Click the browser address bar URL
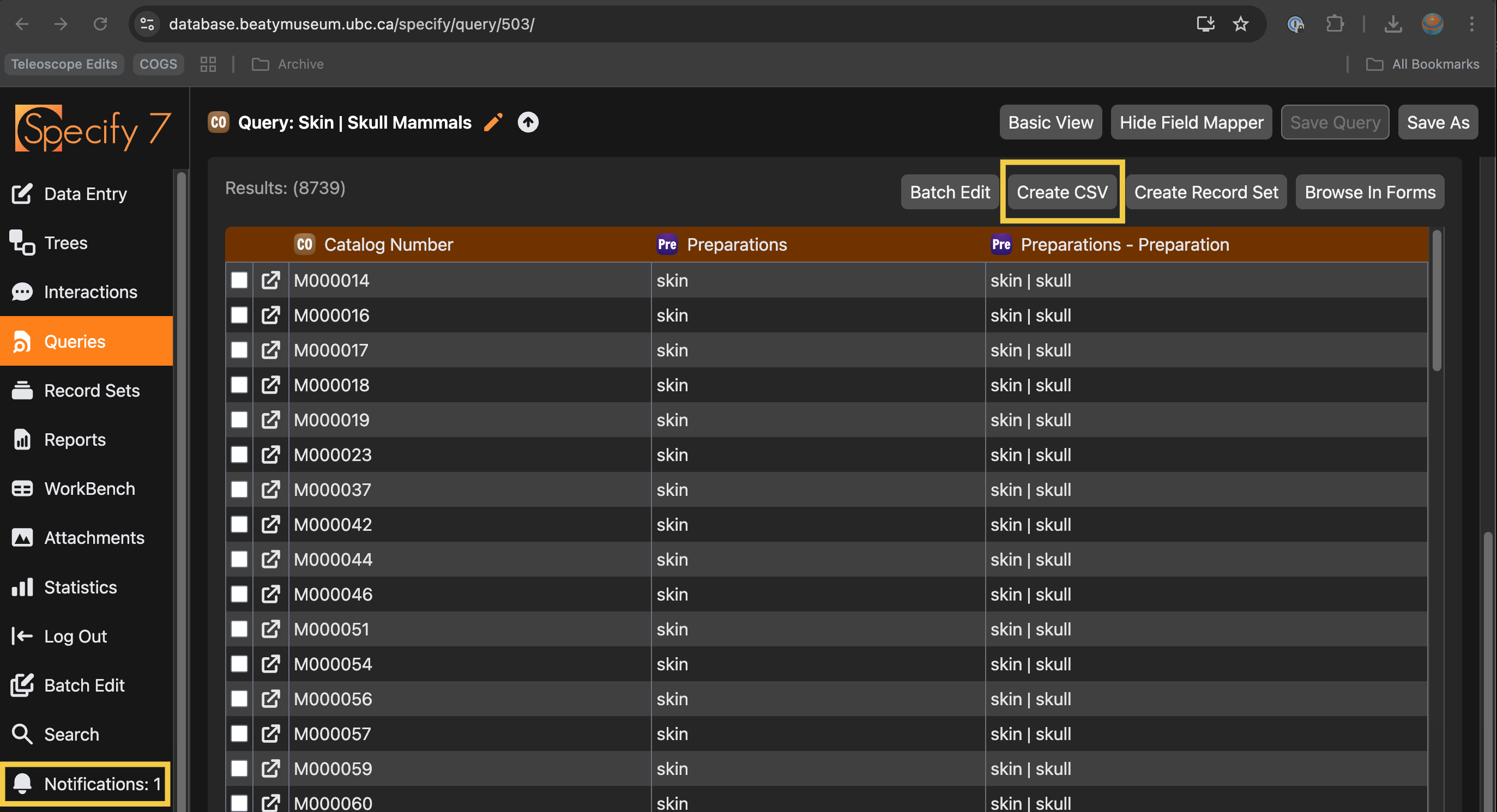This screenshot has width=1497, height=812. click(351, 24)
